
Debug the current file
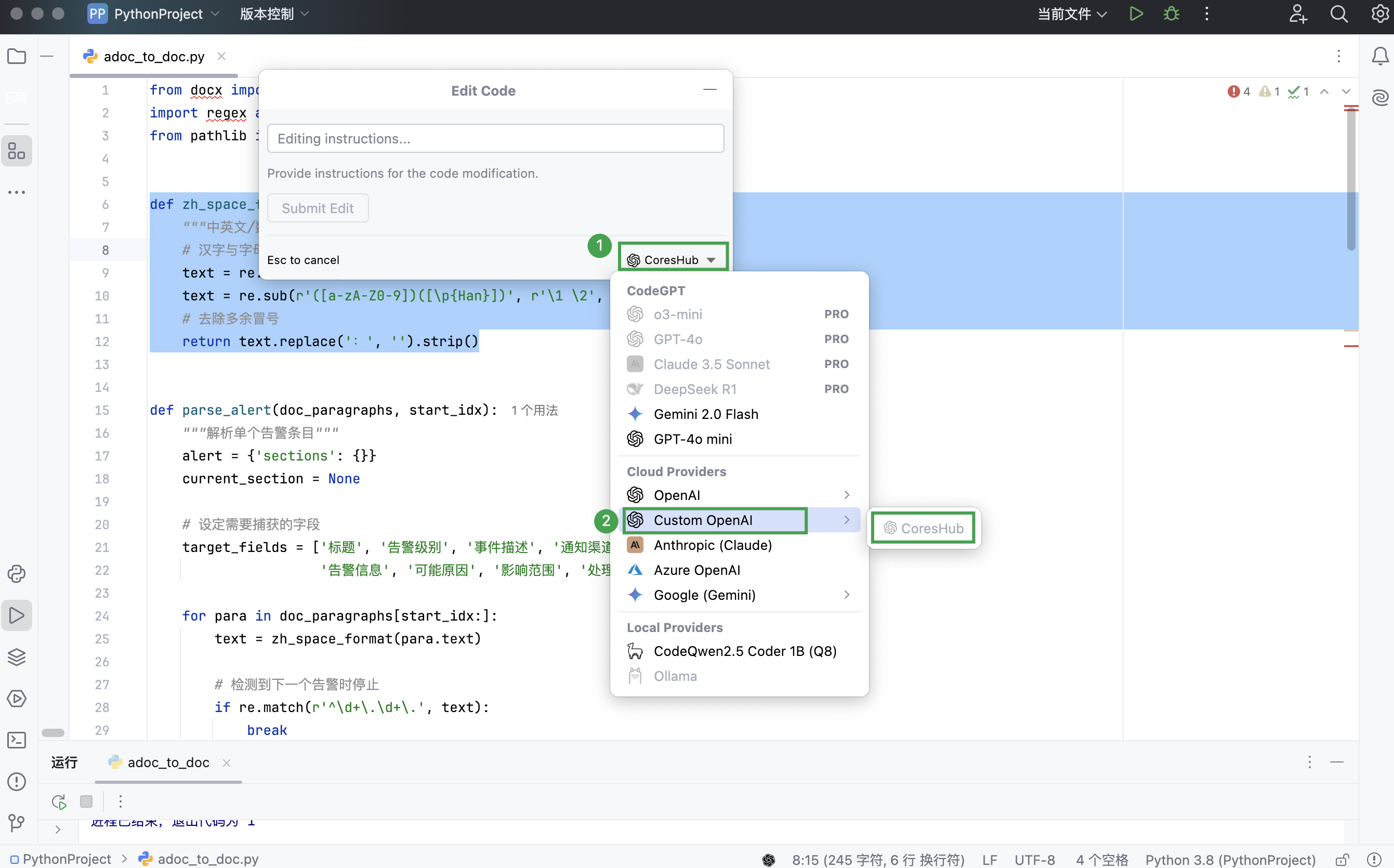pyautogui.click(x=1172, y=14)
